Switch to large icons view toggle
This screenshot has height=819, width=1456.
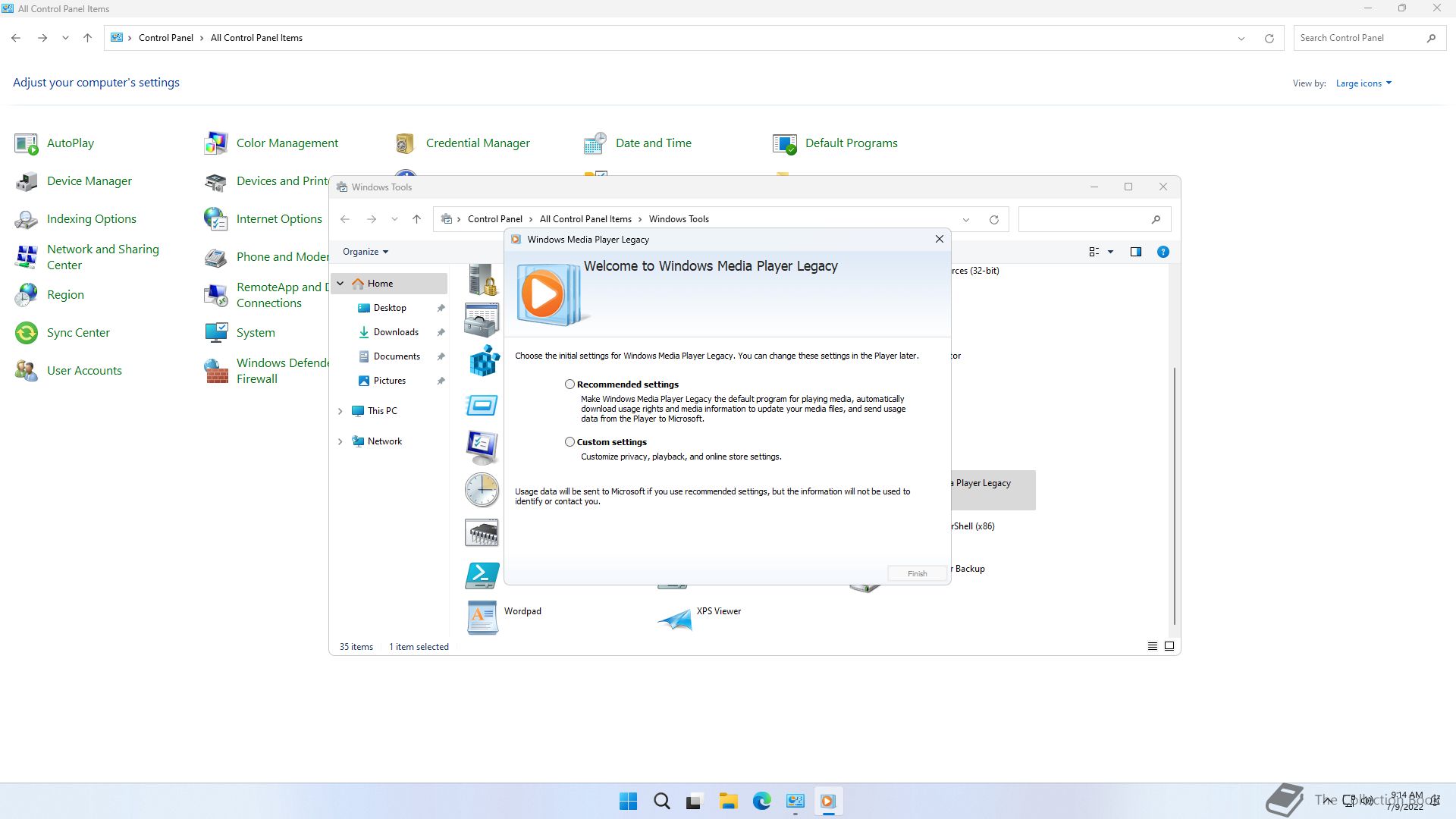pyautogui.click(x=1169, y=646)
